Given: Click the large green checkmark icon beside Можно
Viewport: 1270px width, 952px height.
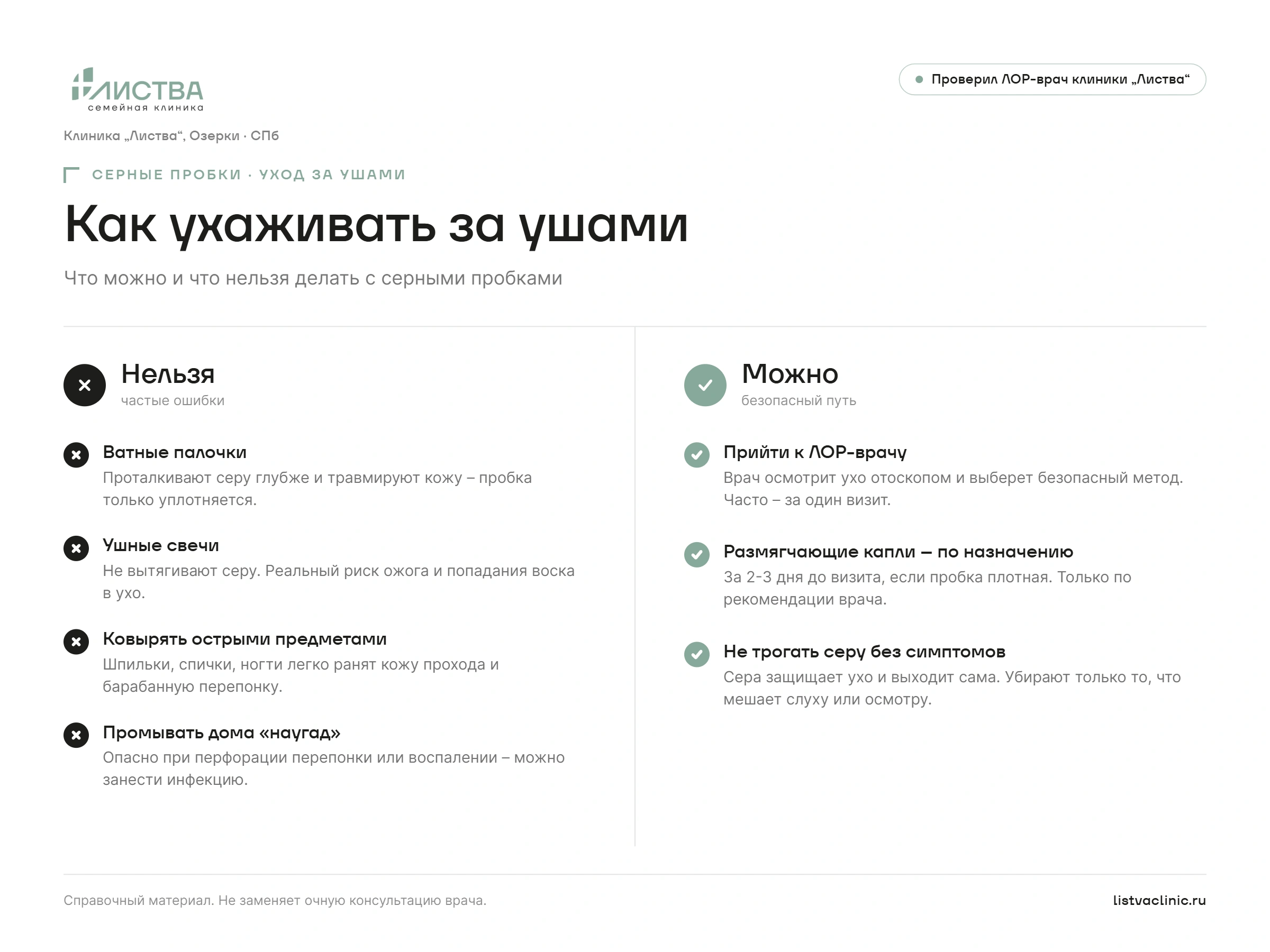Looking at the screenshot, I should 705,385.
